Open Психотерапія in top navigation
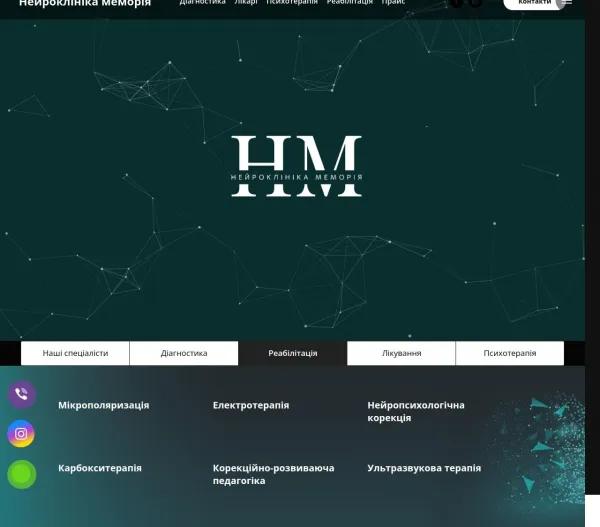The width and height of the screenshot is (600, 527). pyautogui.click(x=292, y=2)
